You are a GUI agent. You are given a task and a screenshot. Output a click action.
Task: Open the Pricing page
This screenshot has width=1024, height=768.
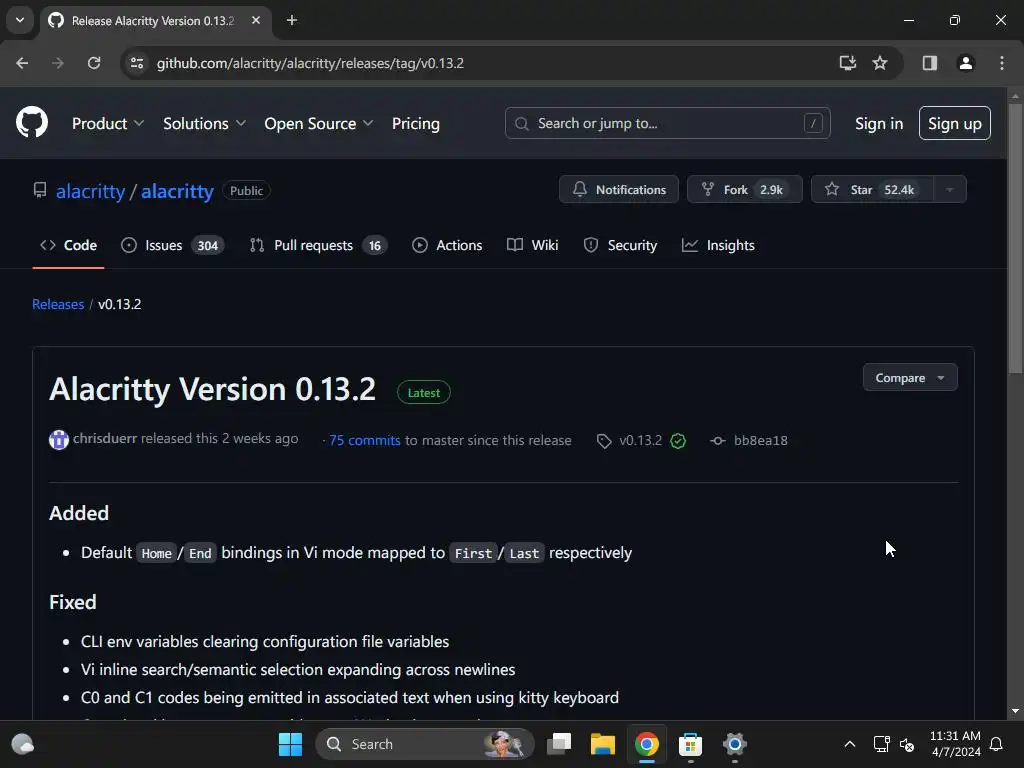tap(415, 123)
